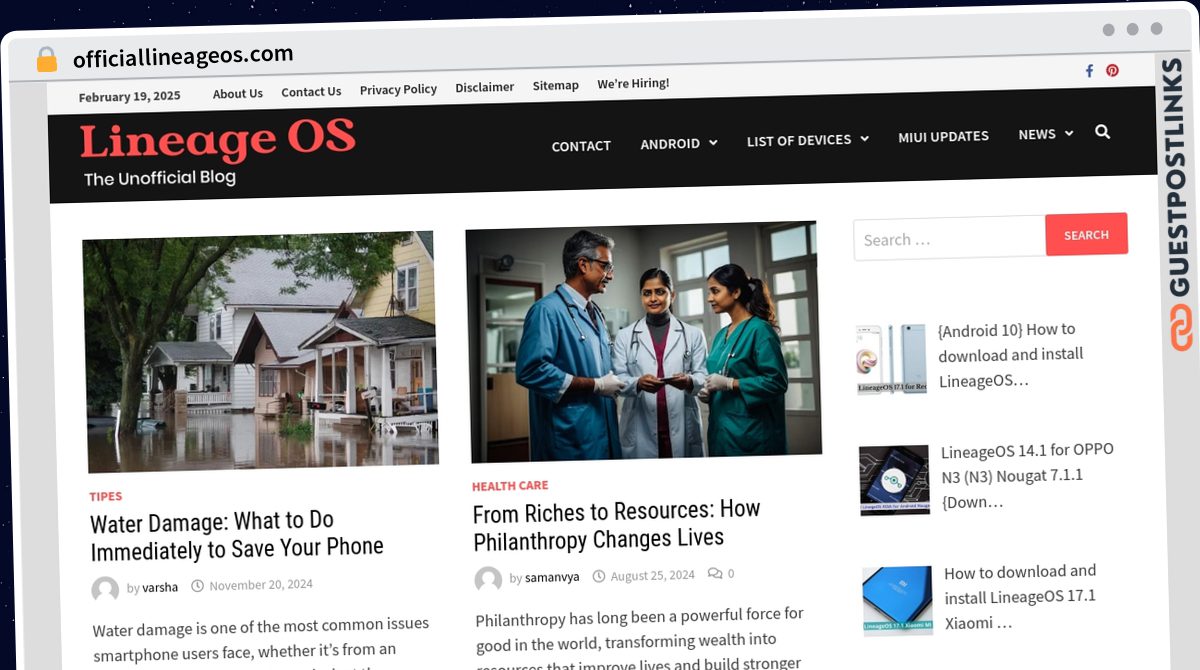The width and height of the screenshot is (1200, 670).
Task: Open the Privacy Policy link
Action: [398, 89]
